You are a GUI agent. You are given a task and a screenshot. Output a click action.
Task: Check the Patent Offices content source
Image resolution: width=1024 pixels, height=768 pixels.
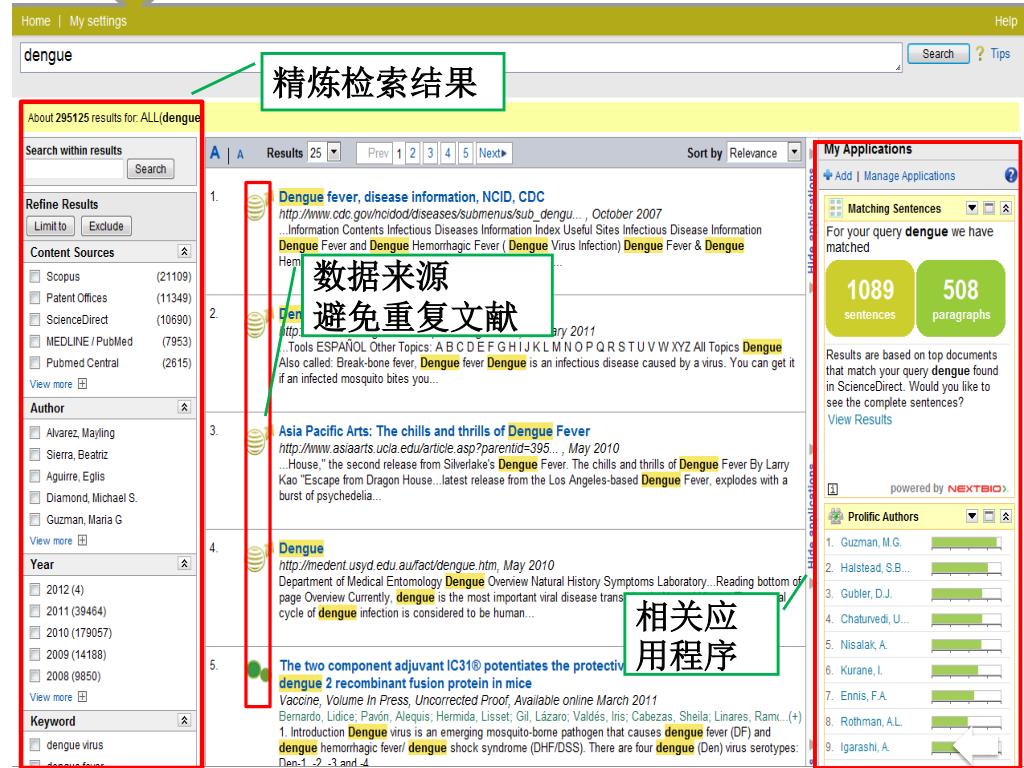point(35,298)
